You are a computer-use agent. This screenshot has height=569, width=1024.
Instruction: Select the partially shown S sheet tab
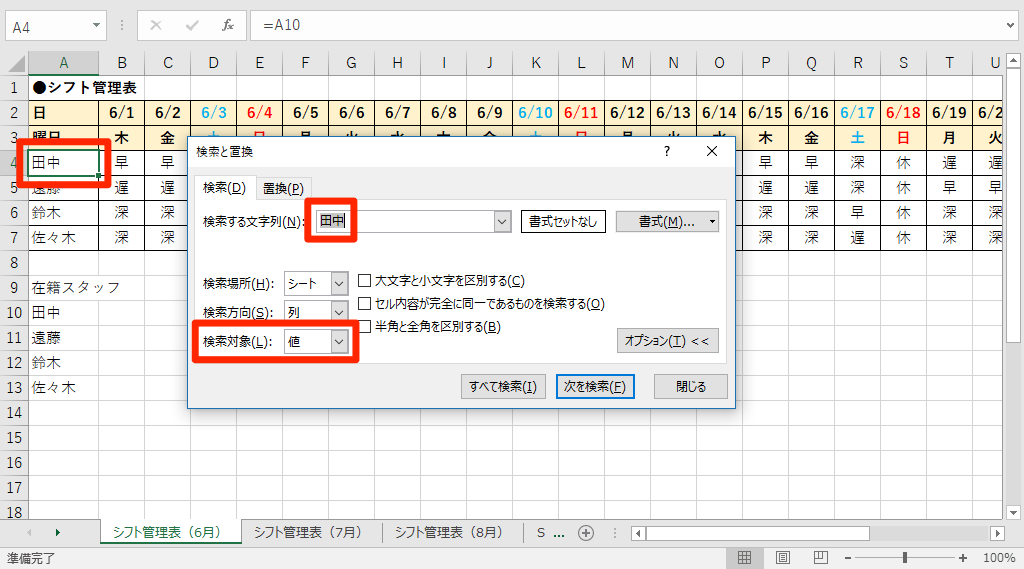point(541,533)
